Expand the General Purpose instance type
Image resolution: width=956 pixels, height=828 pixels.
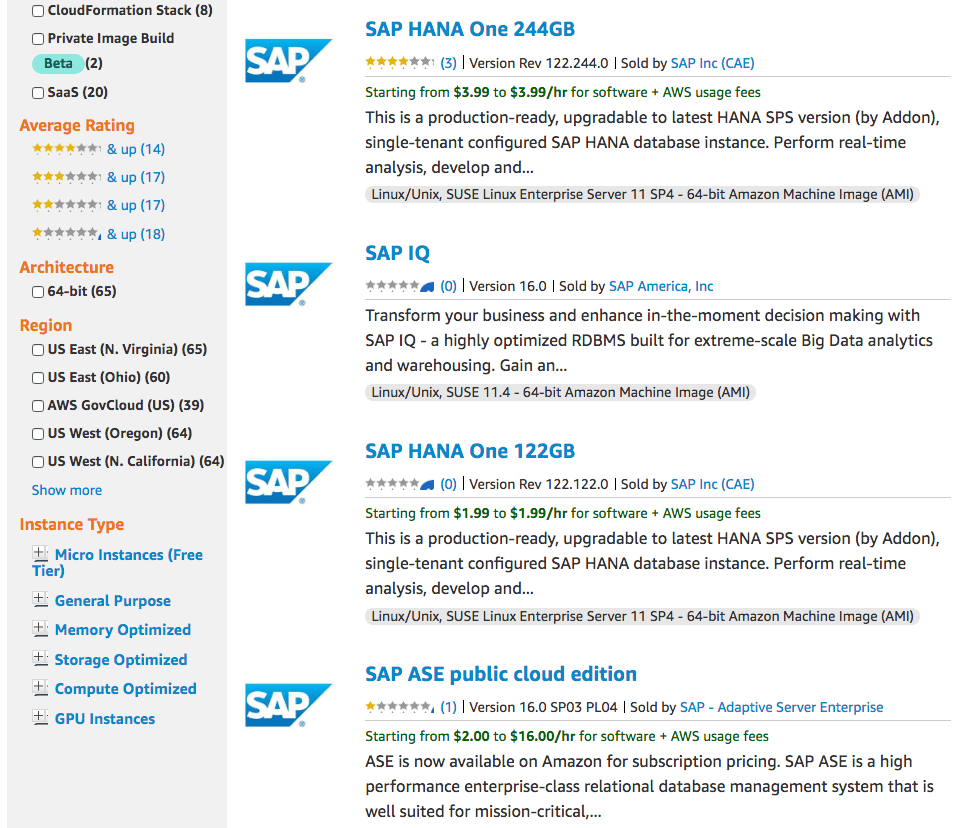click(40, 599)
